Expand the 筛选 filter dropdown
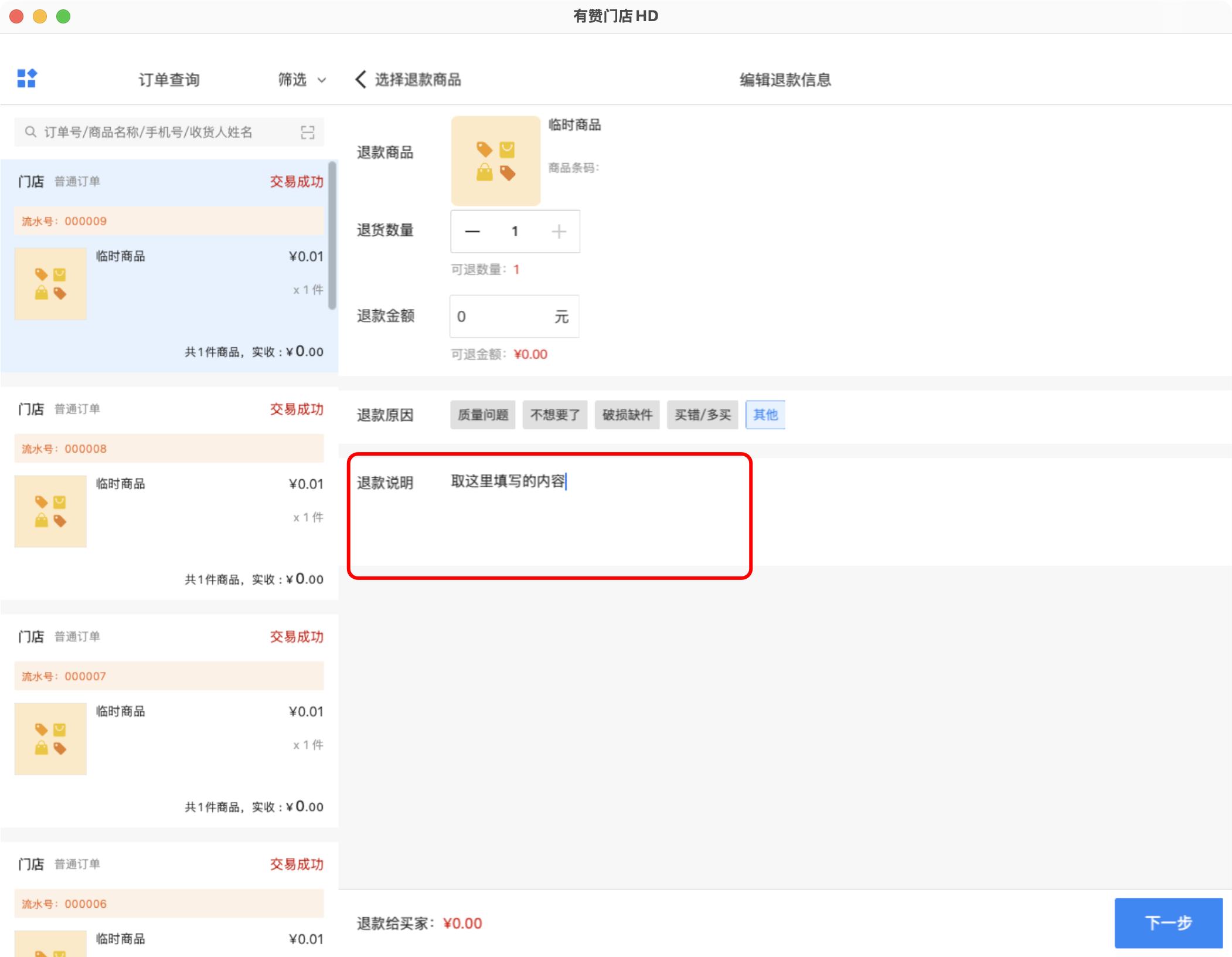The width and height of the screenshot is (1232, 957). point(301,80)
